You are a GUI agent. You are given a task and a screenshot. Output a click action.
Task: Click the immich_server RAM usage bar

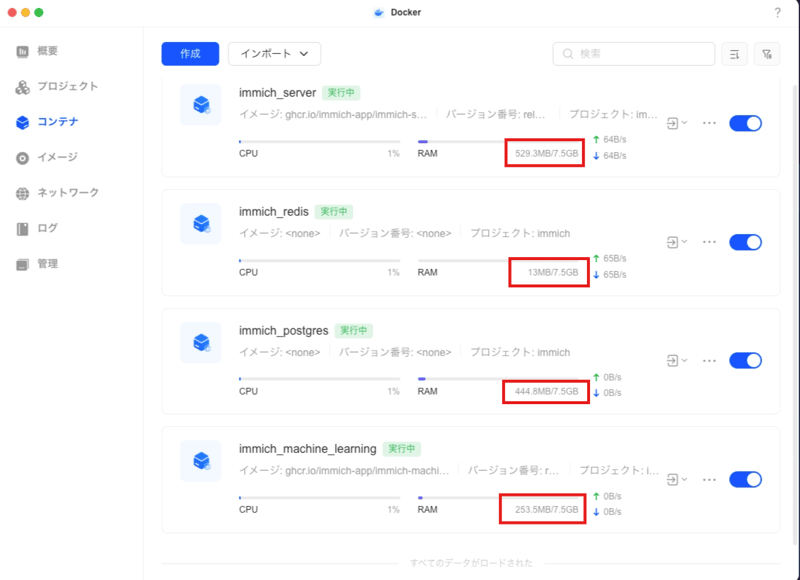pyautogui.click(x=498, y=142)
